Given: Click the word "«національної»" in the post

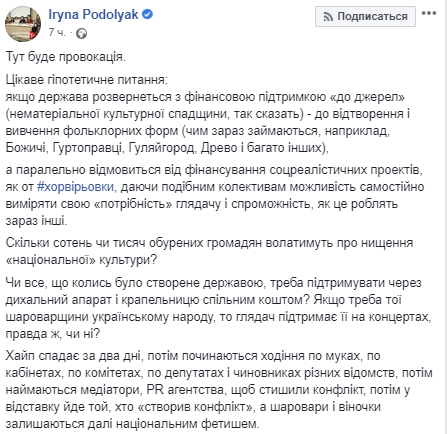Looking at the screenshot, I should coord(46,260).
